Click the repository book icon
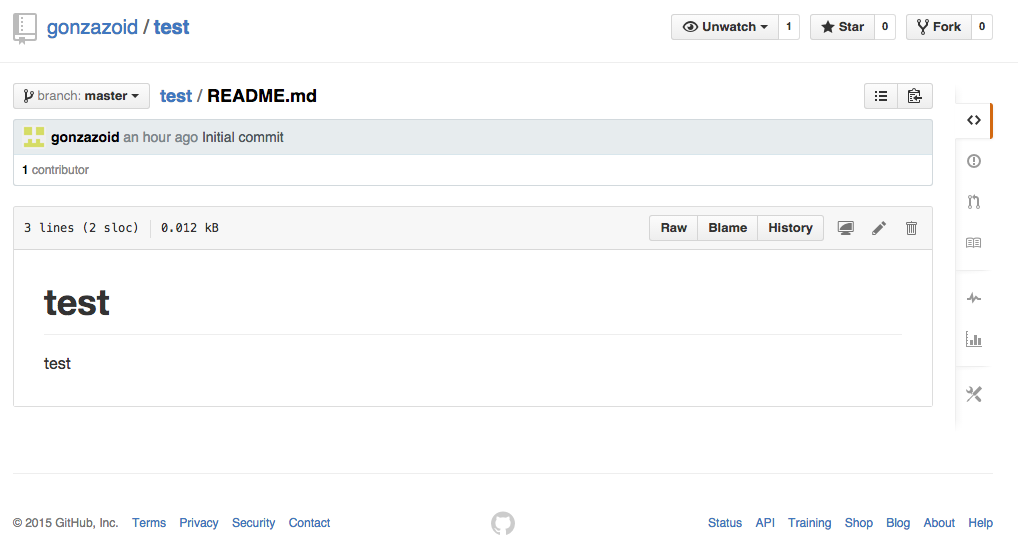The width and height of the screenshot is (1018, 550). (25, 29)
